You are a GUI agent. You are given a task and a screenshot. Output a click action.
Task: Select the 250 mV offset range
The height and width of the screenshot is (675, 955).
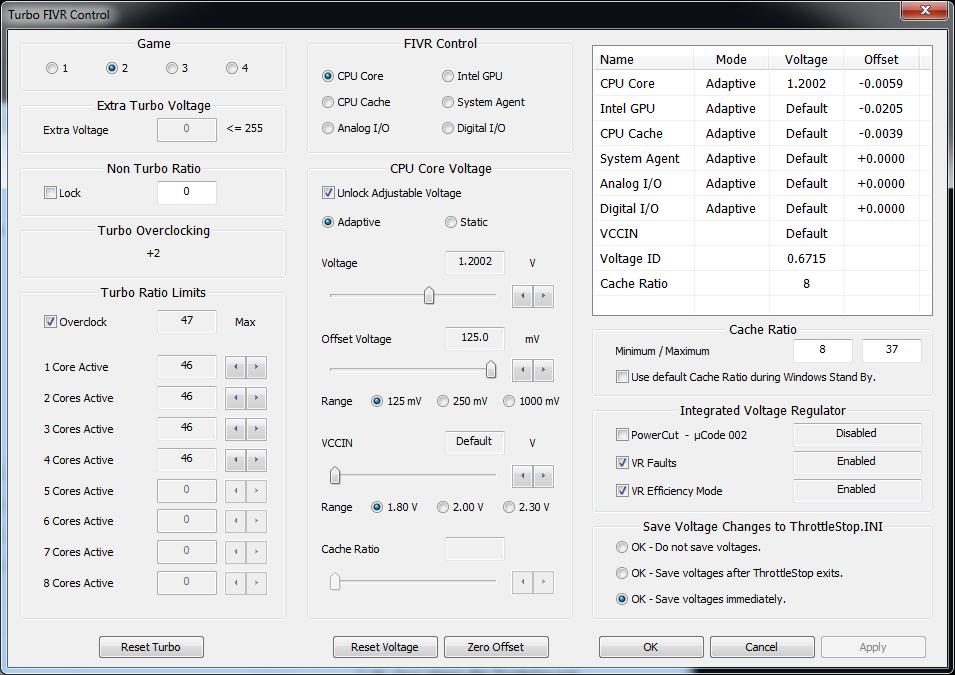(x=444, y=401)
